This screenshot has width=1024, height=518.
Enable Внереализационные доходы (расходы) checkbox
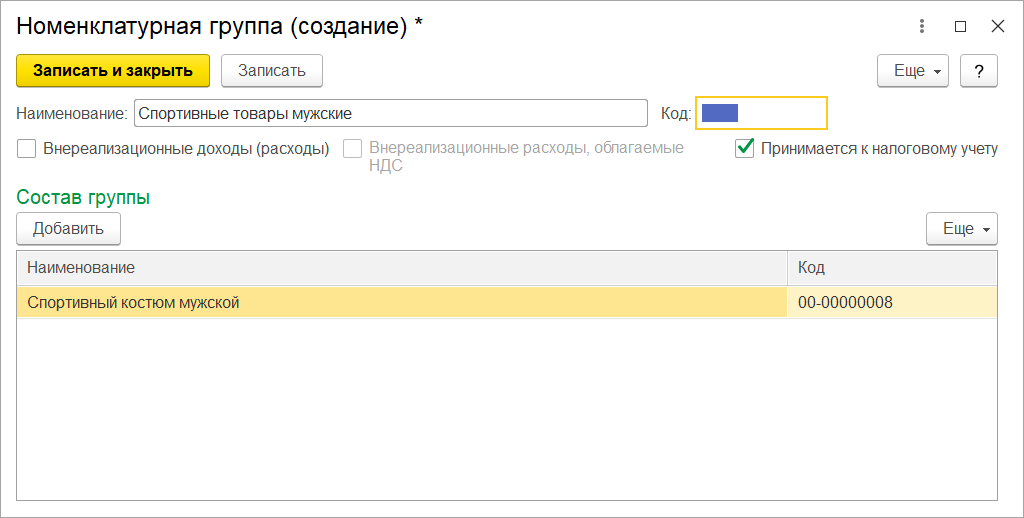(27, 149)
